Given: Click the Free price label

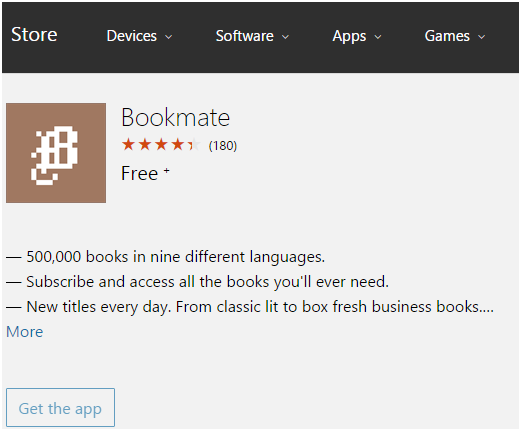Looking at the screenshot, I should point(140,174).
